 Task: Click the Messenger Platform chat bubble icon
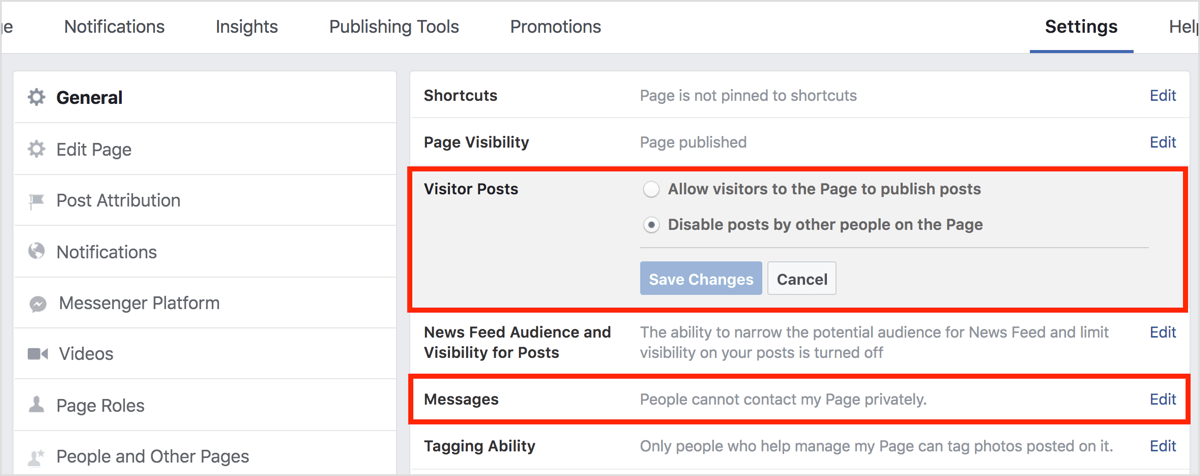(38, 303)
